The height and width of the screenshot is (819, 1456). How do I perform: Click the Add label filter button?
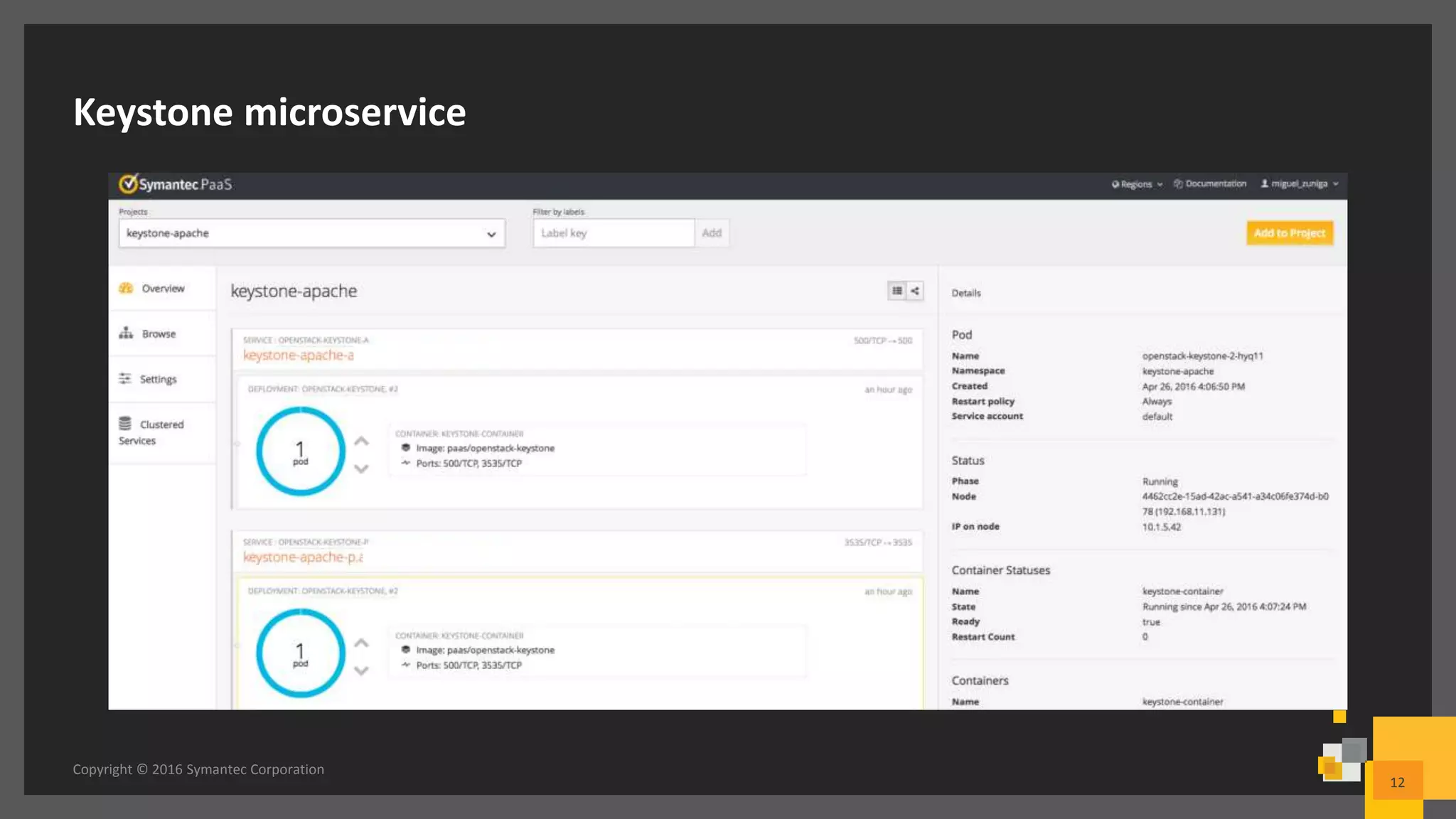[712, 233]
